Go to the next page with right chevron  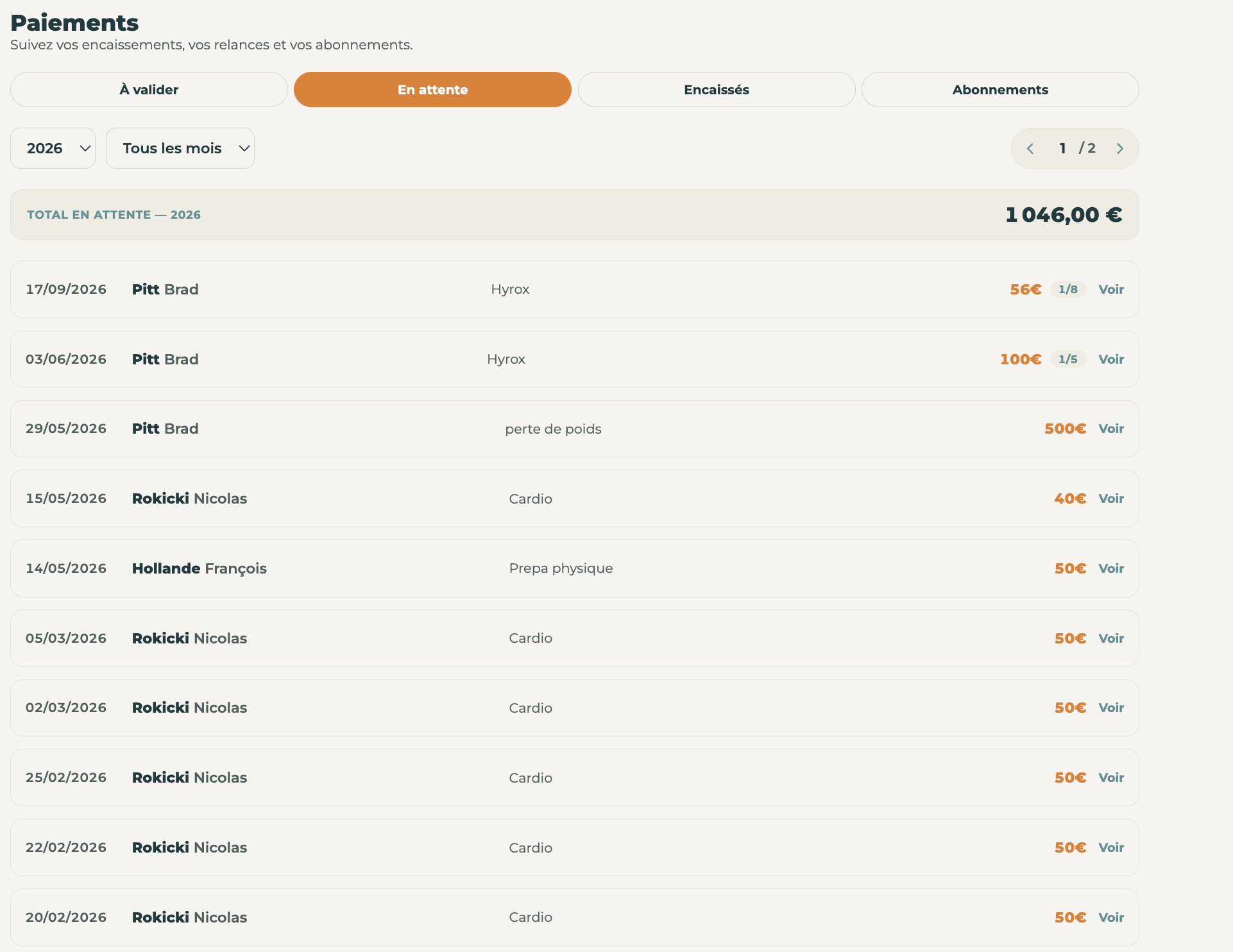[x=1120, y=149]
